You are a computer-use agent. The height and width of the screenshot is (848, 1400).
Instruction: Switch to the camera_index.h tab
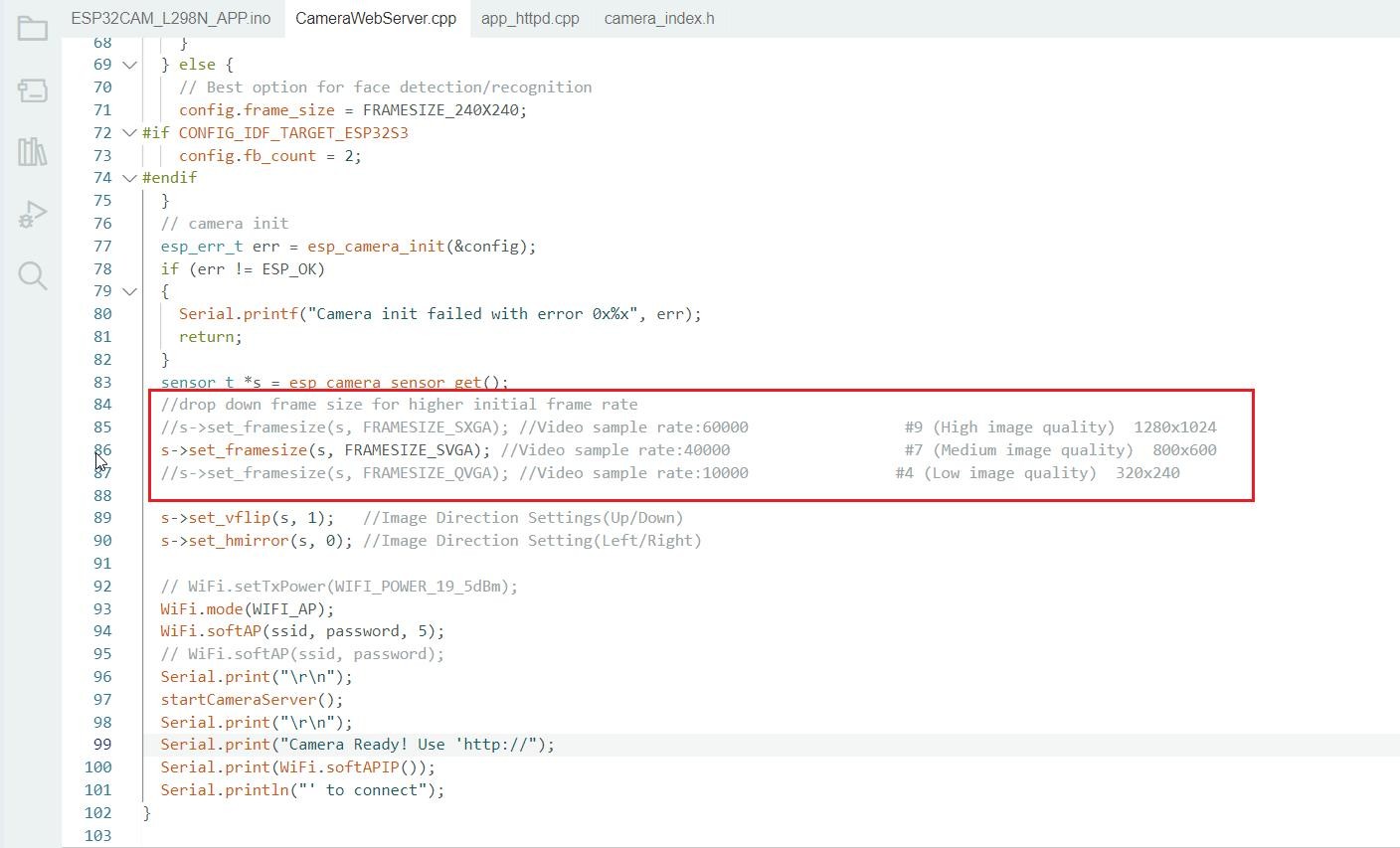pos(659,18)
